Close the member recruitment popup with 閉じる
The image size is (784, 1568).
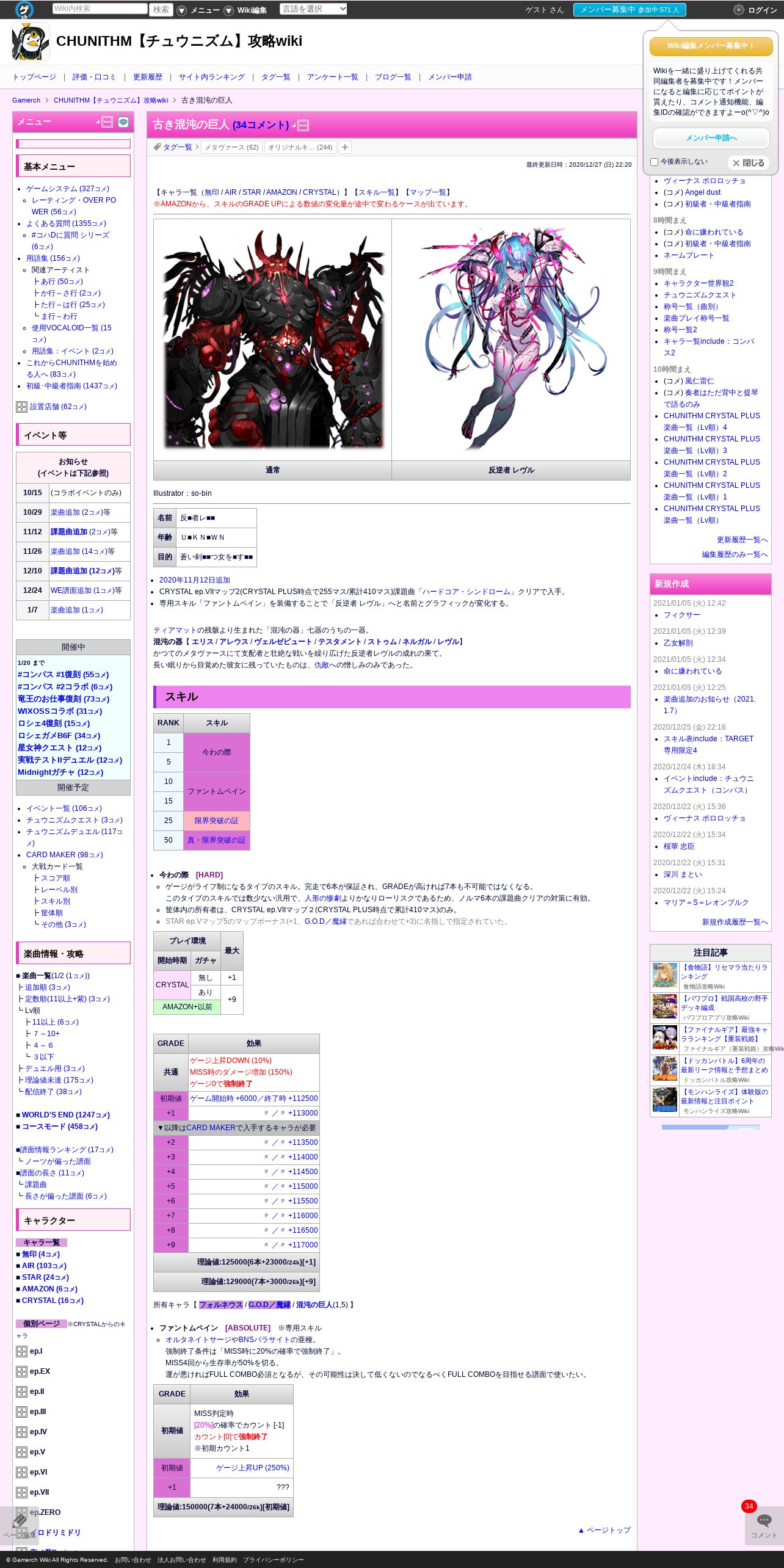tap(749, 163)
